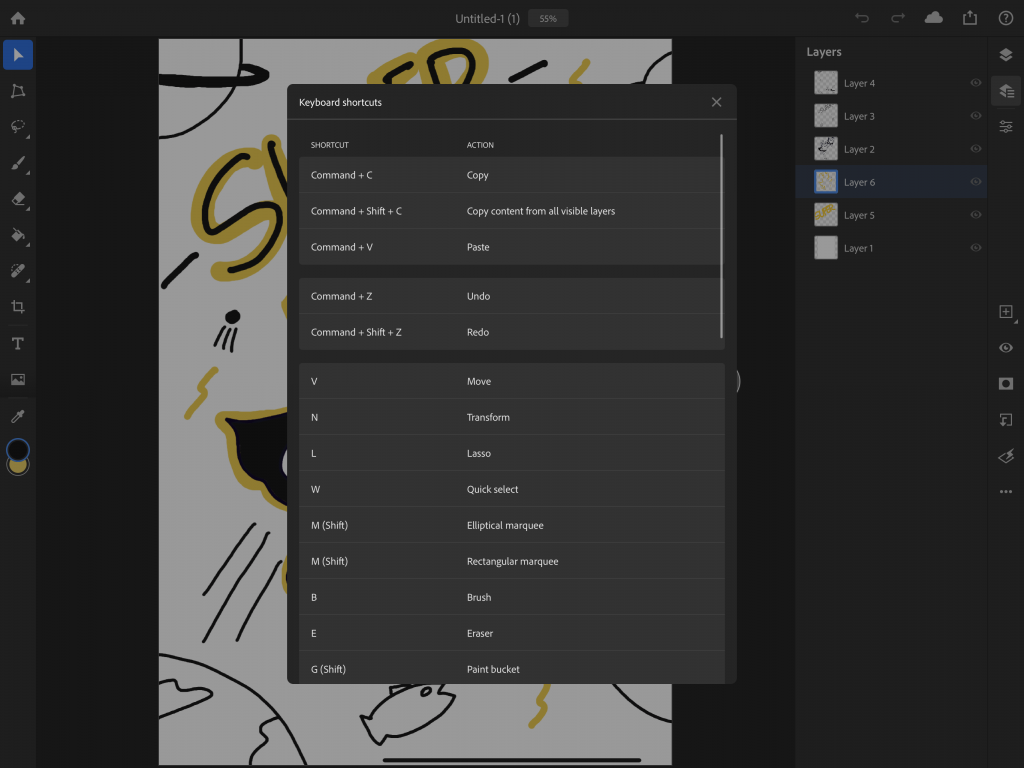
Task: Select the Eraser tool in toolbar
Action: (x=18, y=199)
